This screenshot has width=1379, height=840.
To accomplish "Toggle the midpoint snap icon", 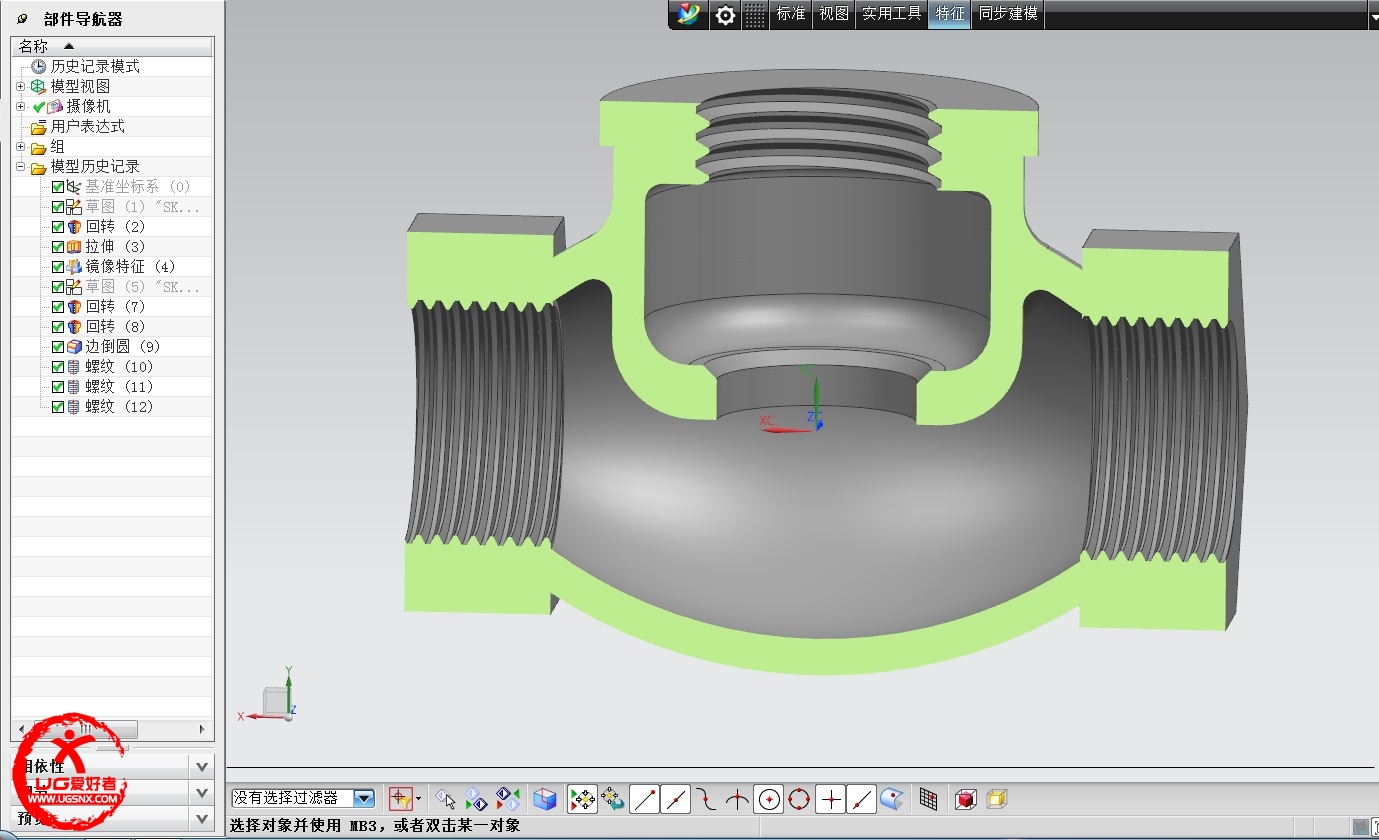I will point(675,799).
